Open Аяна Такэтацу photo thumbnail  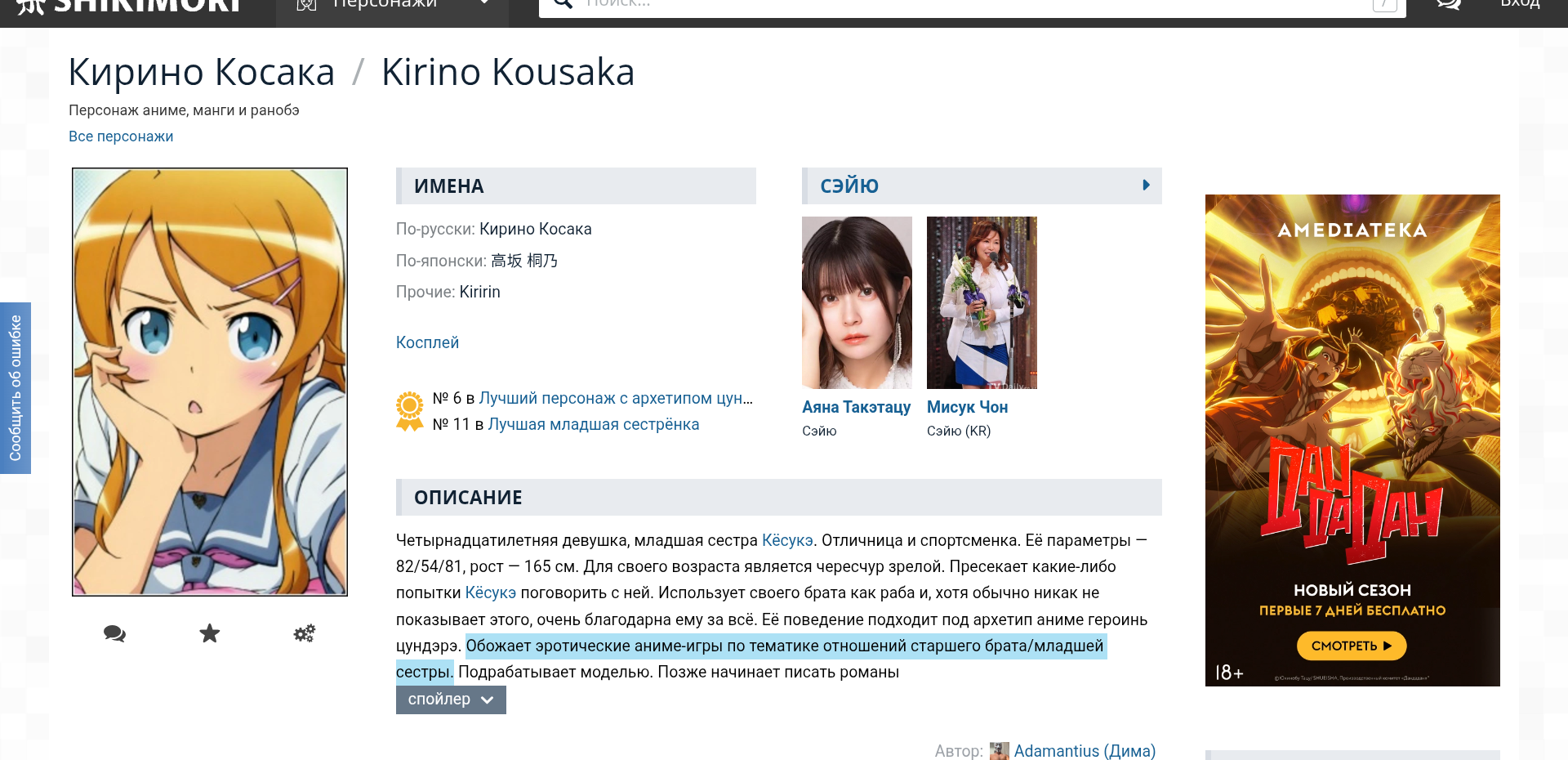point(857,302)
